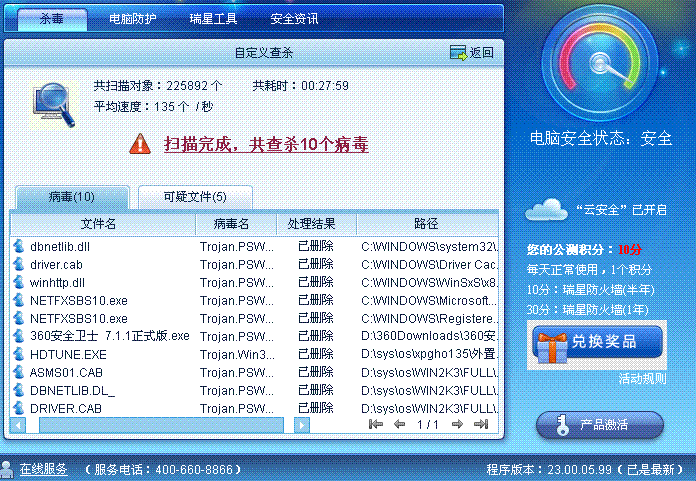Select uppercase DRIVER.CAB file name
Image resolution: width=696 pixels, height=481 pixels.
click(x=66, y=409)
